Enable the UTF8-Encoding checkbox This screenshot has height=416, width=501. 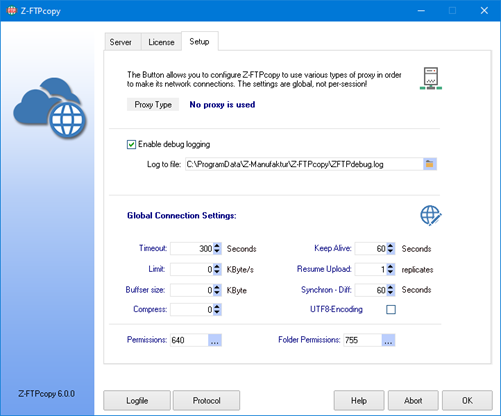point(391,310)
